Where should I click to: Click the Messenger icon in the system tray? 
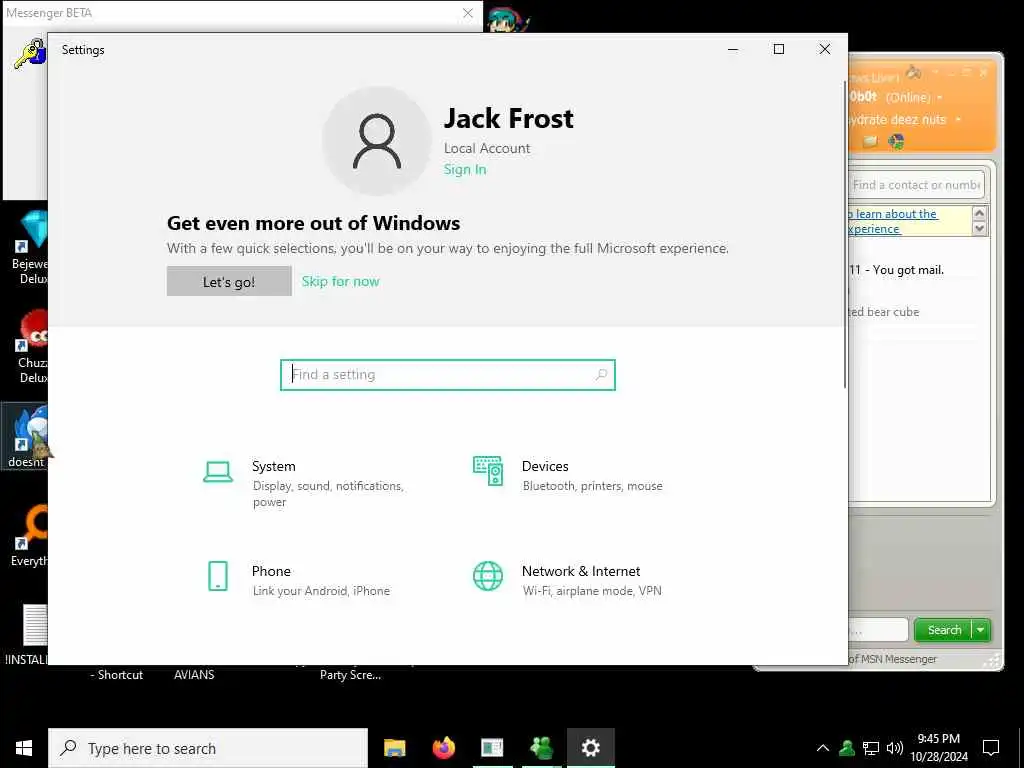pyautogui.click(x=847, y=748)
